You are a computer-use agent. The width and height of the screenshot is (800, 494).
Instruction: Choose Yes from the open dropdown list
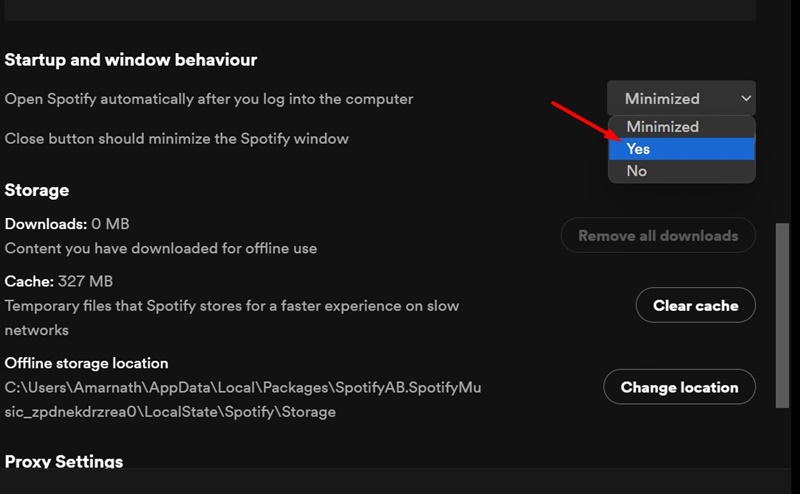click(x=681, y=149)
